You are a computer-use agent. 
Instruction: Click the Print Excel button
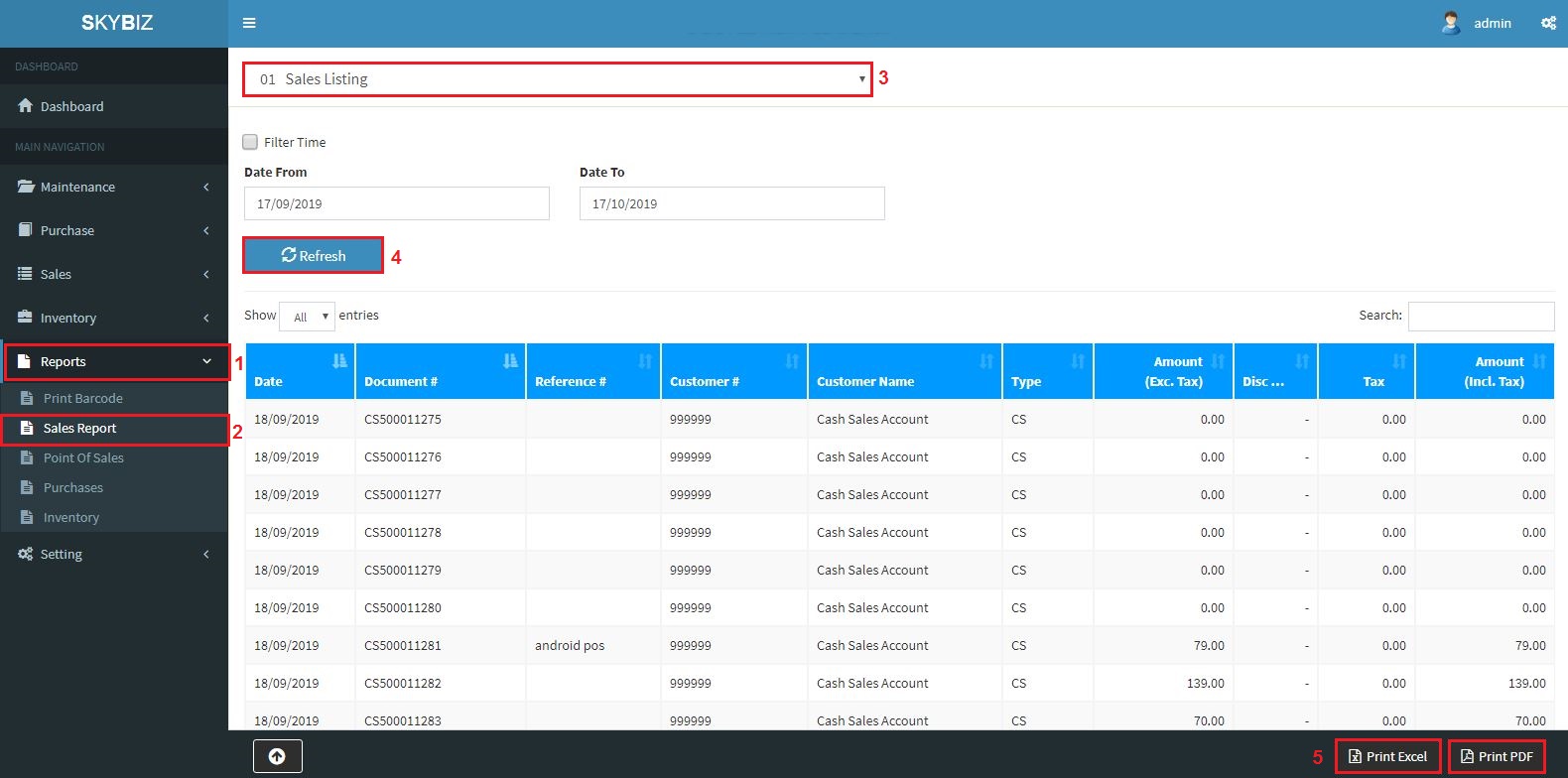tap(1387, 756)
